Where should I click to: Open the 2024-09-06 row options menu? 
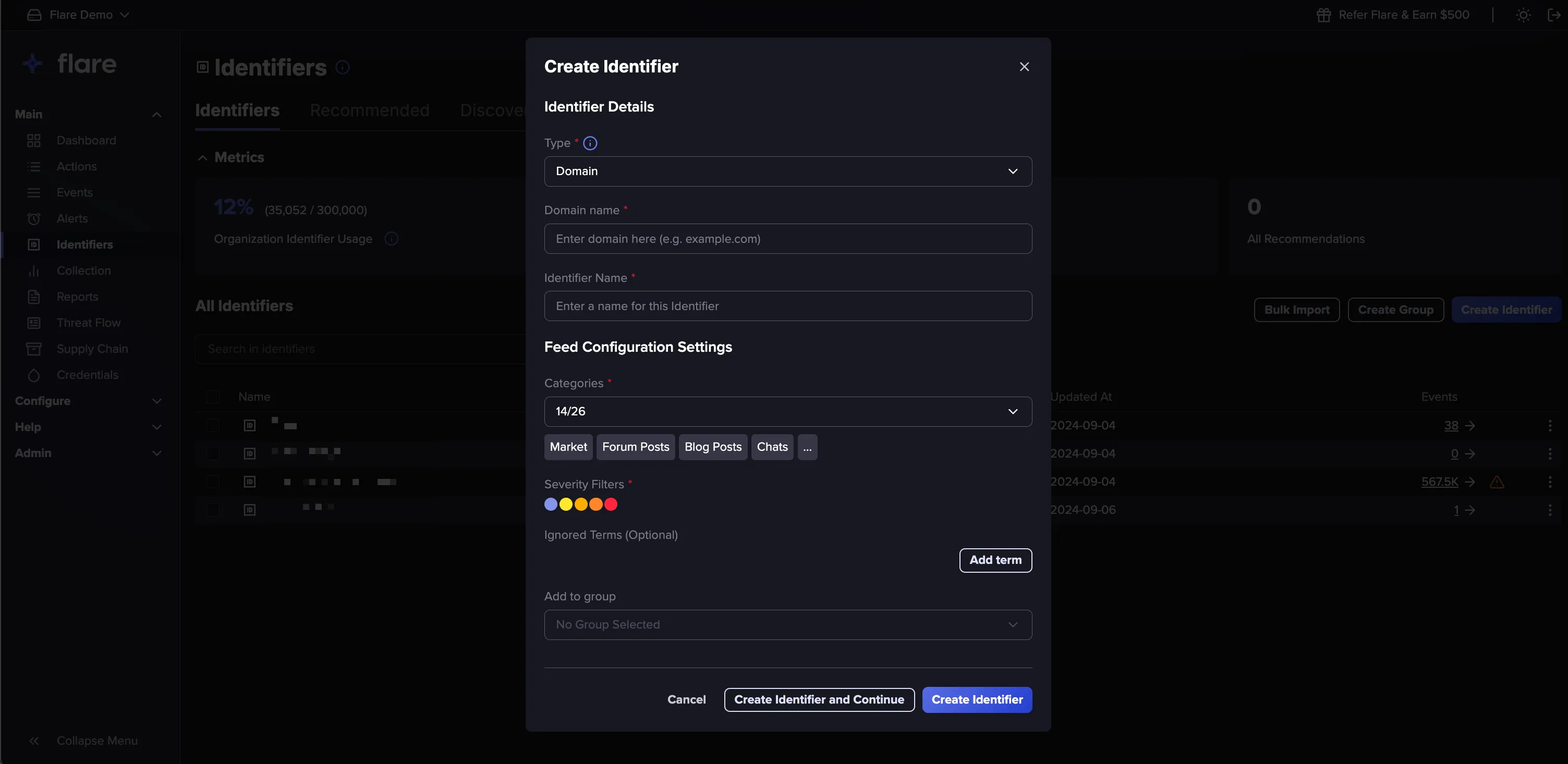1550,510
